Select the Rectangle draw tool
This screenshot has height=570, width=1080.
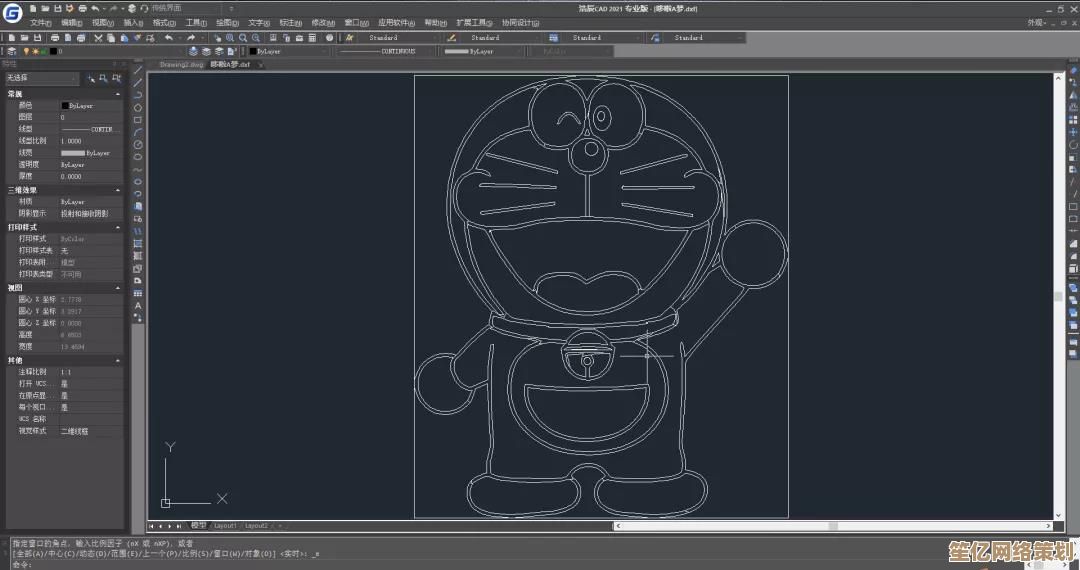(x=138, y=120)
